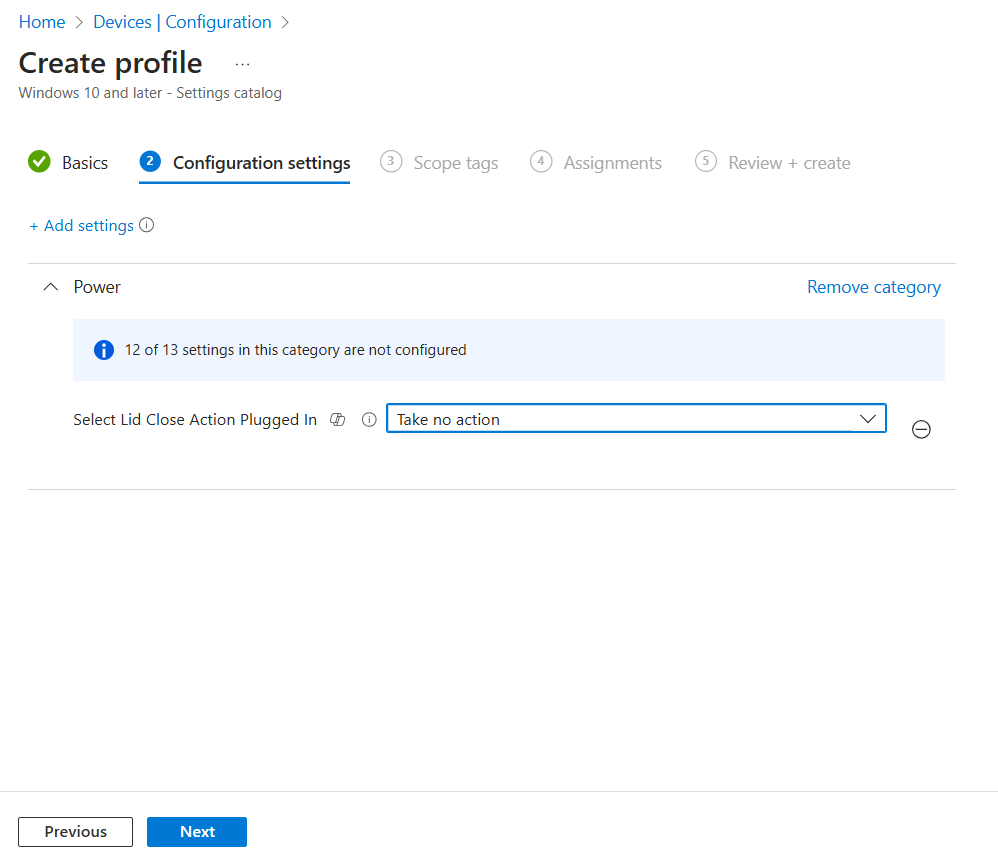998x852 pixels.
Task: Go to the Basics step
Action: (x=68, y=163)
